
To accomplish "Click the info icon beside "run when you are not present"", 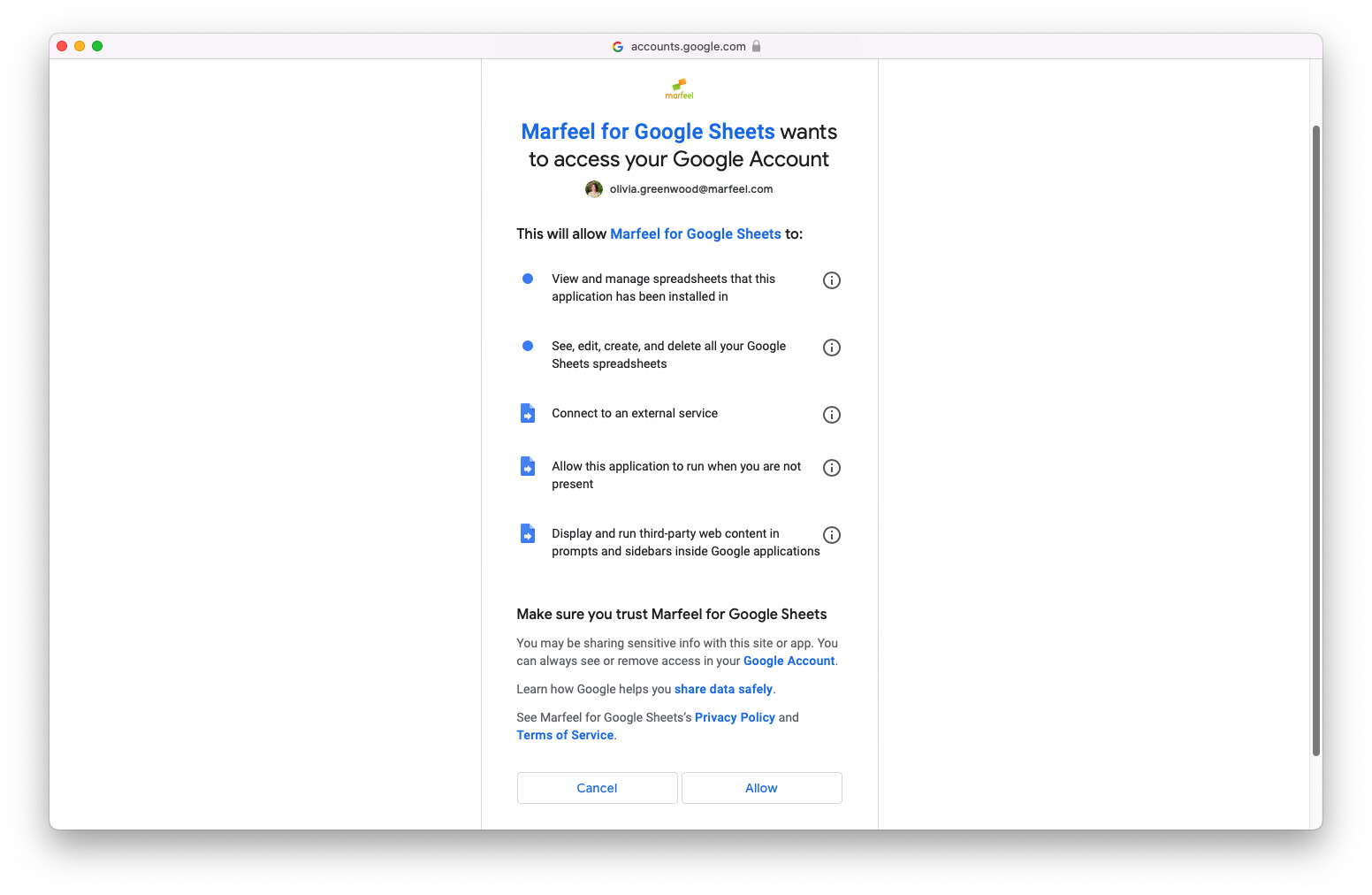I will click(831, 468).
